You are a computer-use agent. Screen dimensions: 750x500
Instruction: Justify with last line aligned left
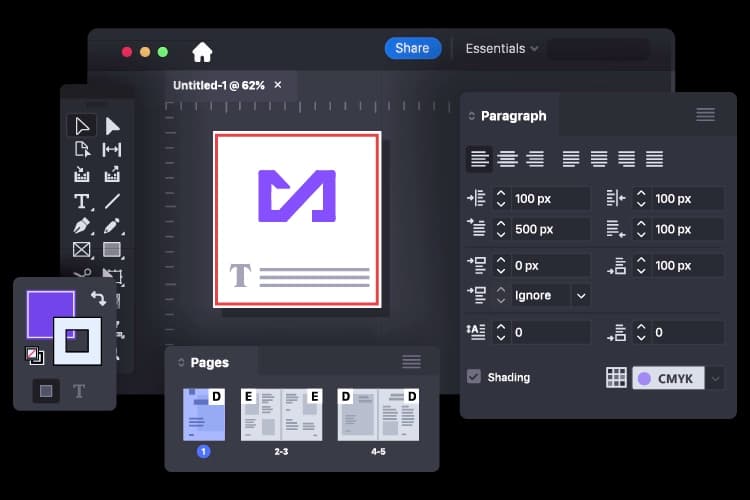(x=571, y=159)
